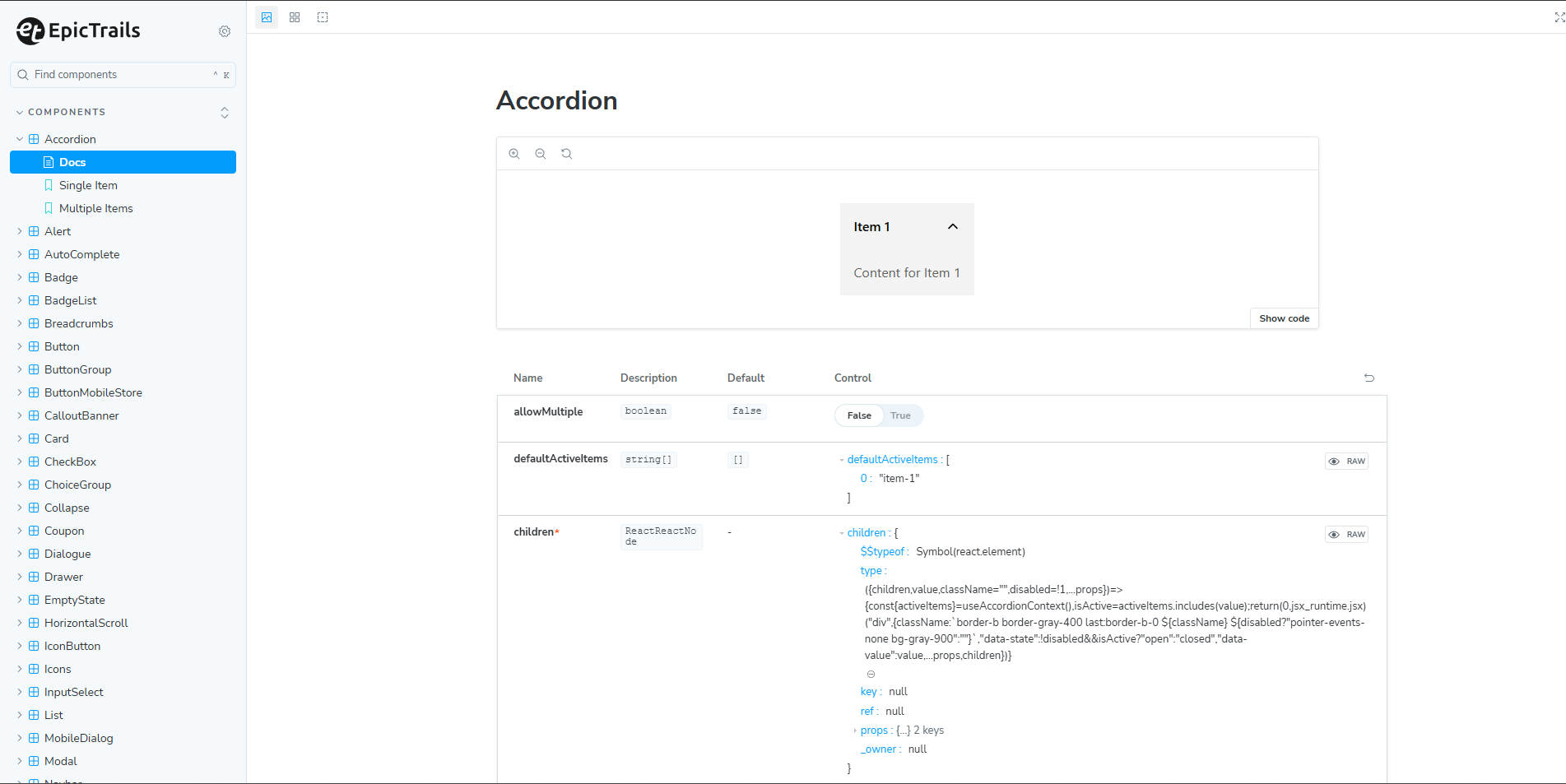Screen dimensions: 1566x784
Task: Collapse Item 1 in the Accordion preview
Action: (x=952, y=226)
